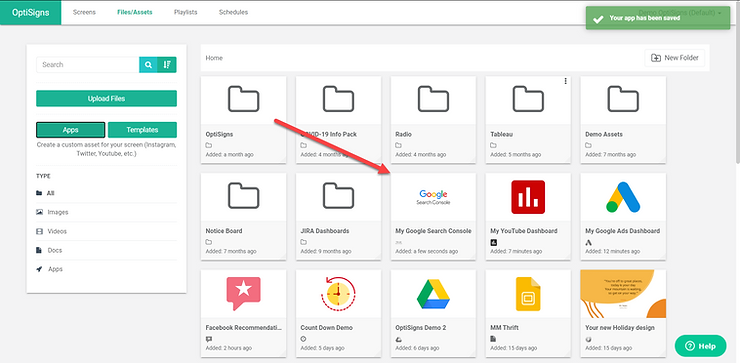Click the 'My Google Ads Dashboard' title
This screenshot has width=740, height=363.
622,231
